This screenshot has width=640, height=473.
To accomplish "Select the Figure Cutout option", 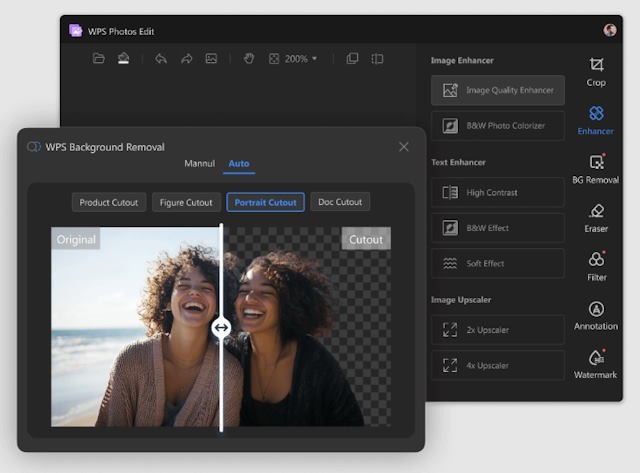I will [x=186, y=202].
